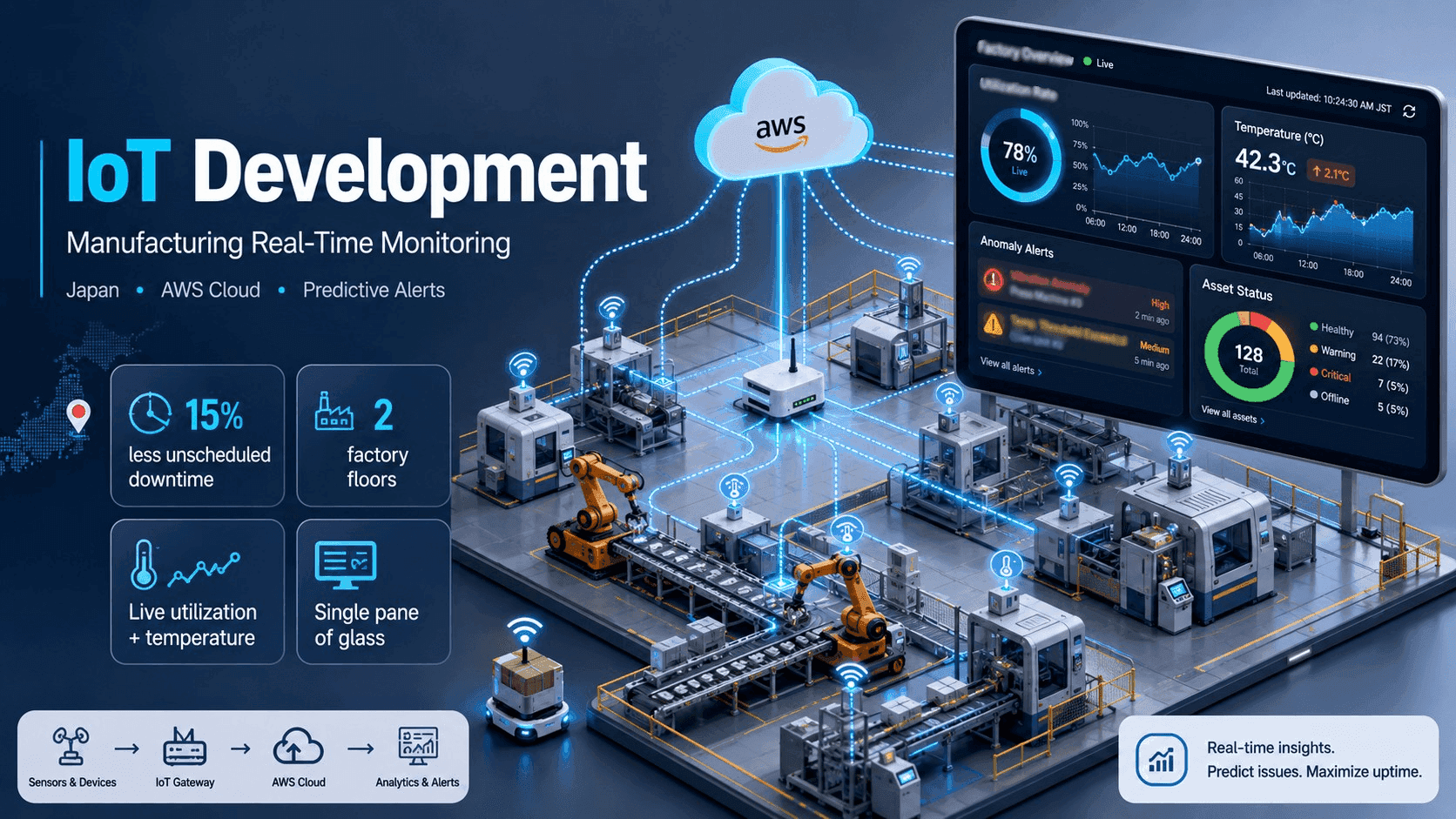Click the red map pin on Japan
This screenshot has width=1456, height=819.
[78, 416]
